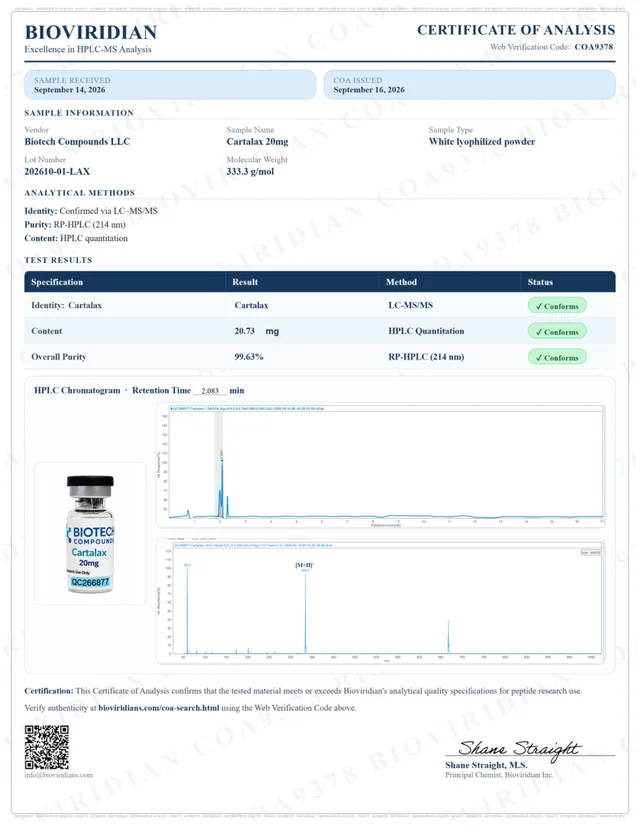Click the 'HPLC Quantitation' method cell
Image resolution: width=640 pixels, height=828 pixels.
point(426,331)
